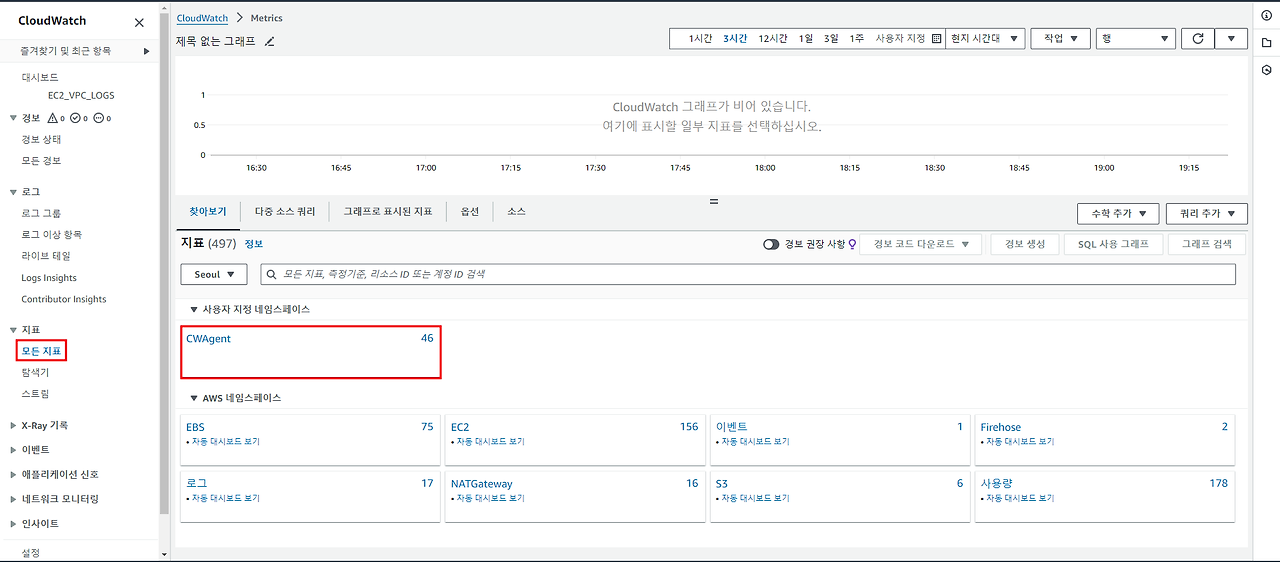Switch to the 옵션 tab
The image size is (1280, 562).
470,212
